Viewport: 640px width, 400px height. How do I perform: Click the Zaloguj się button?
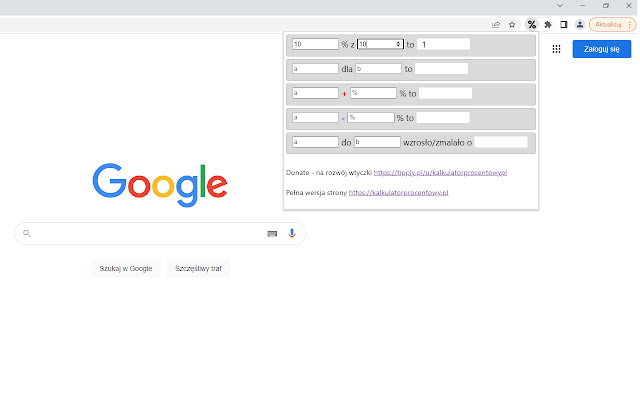(602, 49)
